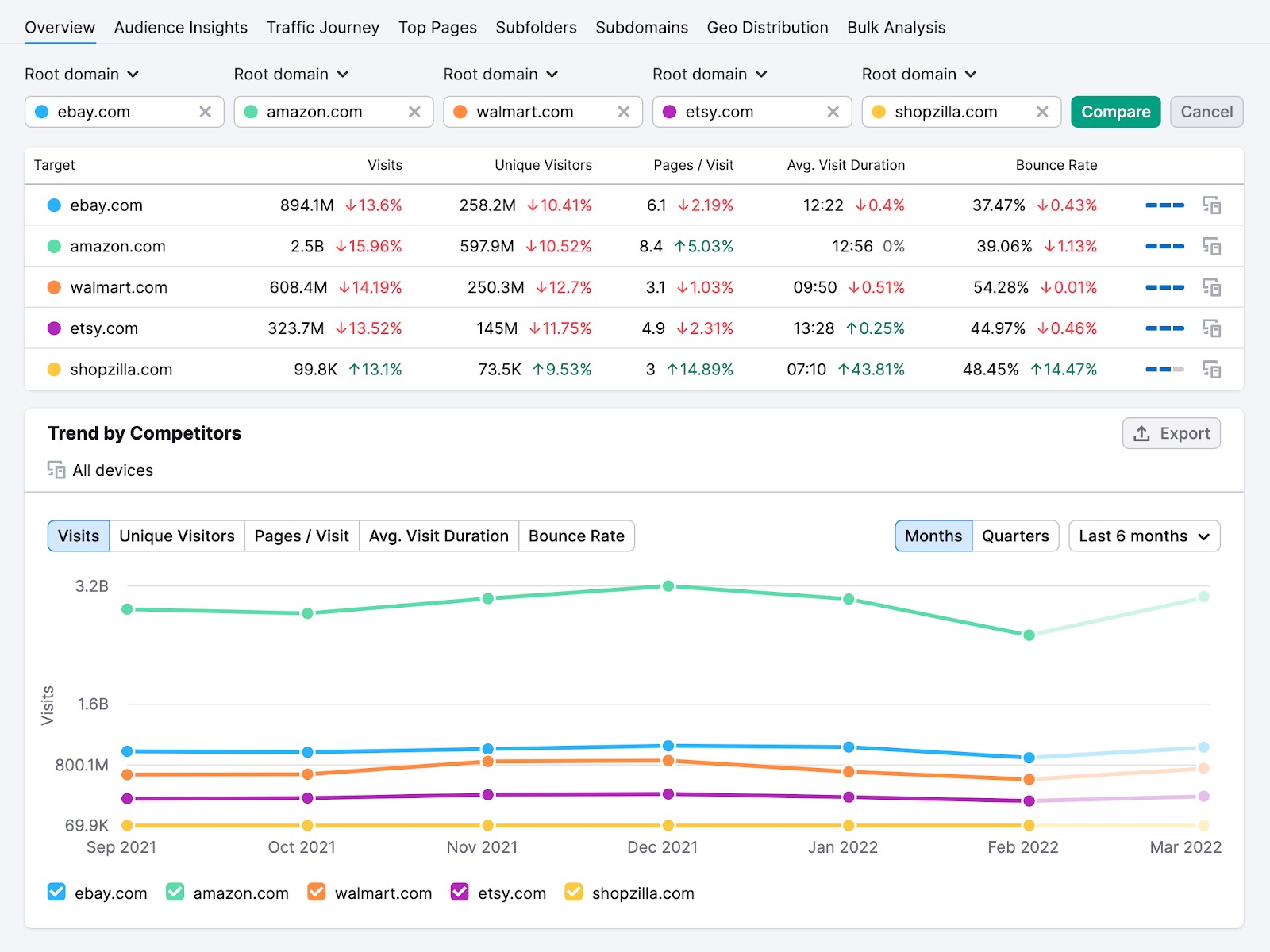Select the Visits metric tab
The image size is (1270, 952).
[x=79, y=536]
